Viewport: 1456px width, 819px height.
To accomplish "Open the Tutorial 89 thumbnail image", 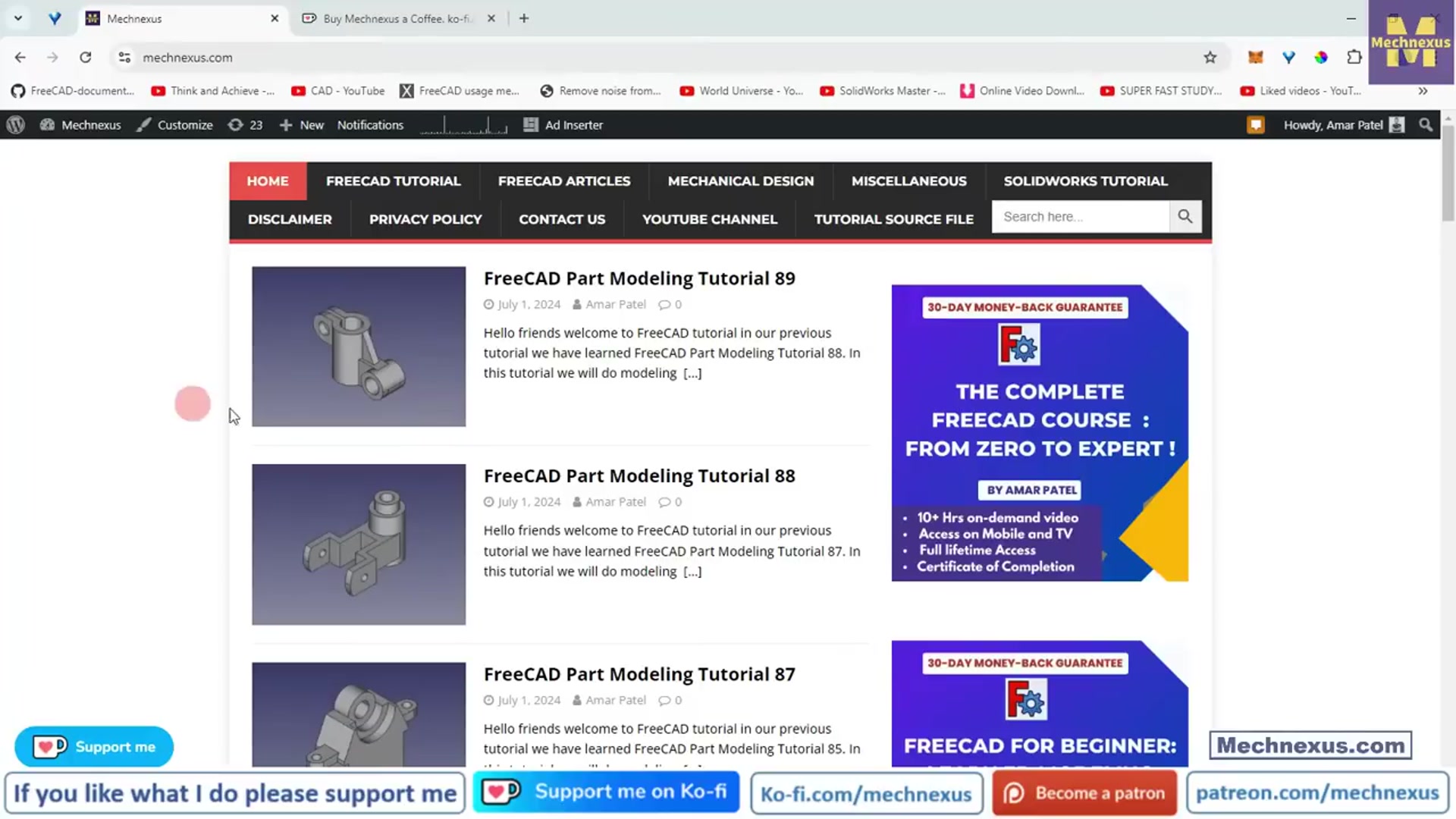I will 359,347.
